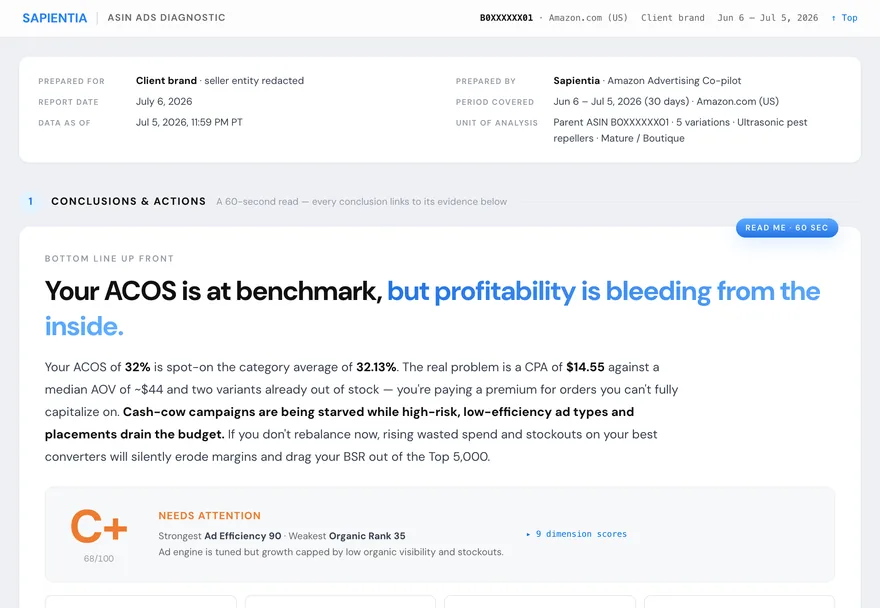Click the C+ grade score
Viewport: 880px width, 608px height.
(99, 526)
